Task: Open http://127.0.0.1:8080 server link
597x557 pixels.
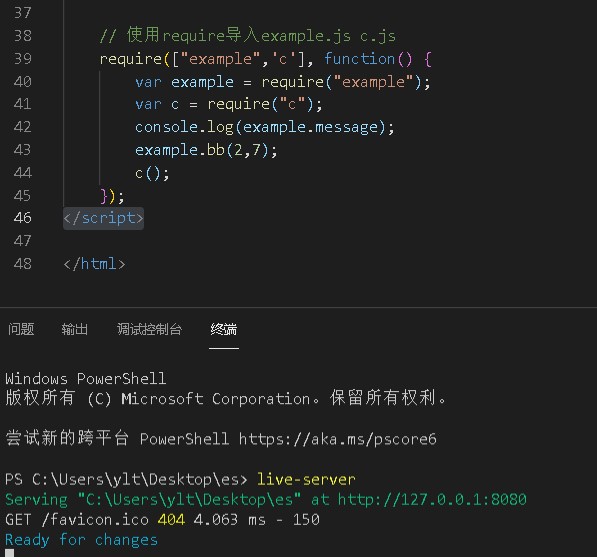Action: 432,499
